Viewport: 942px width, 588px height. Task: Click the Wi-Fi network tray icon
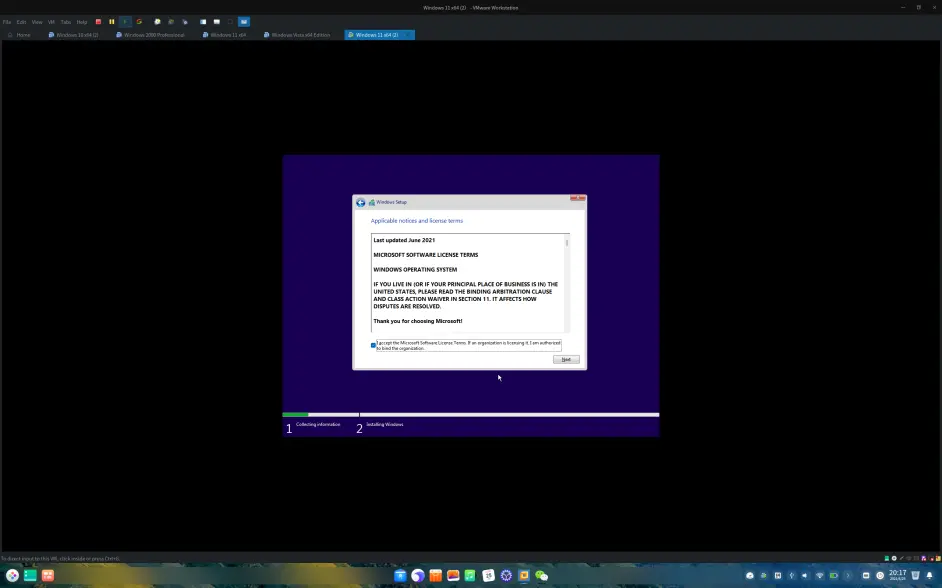click(819, 575)
